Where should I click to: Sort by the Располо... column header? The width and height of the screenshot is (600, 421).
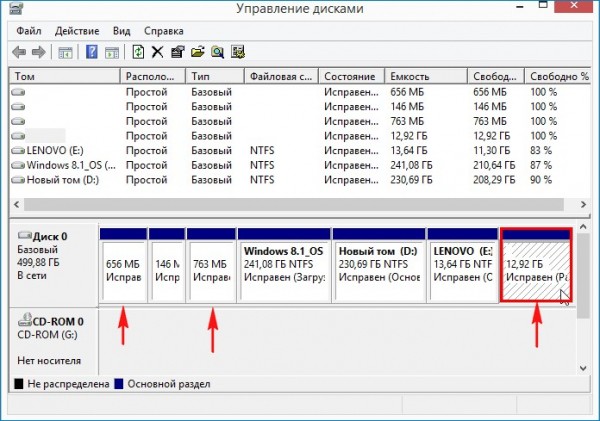pyautogui.click(x=153, y=76)
